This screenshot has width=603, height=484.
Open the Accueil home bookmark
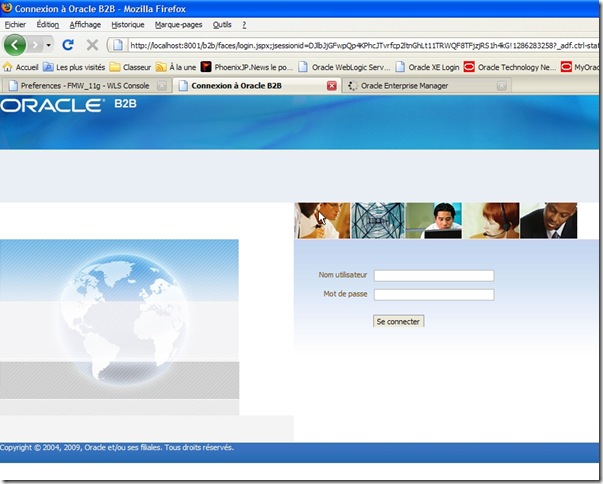(x=21, y=67)
